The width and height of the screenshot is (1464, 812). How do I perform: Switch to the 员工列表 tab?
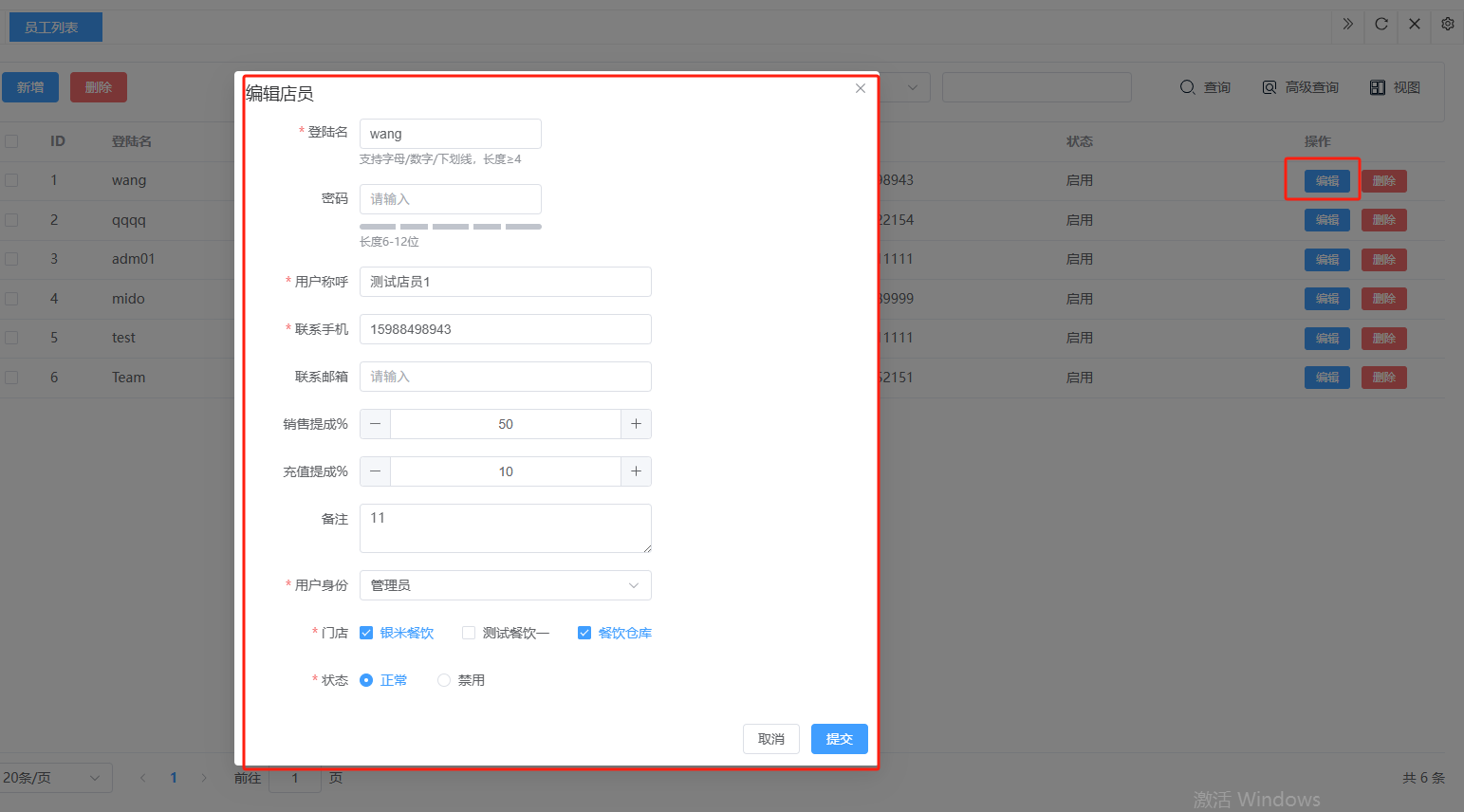point(52,28)
